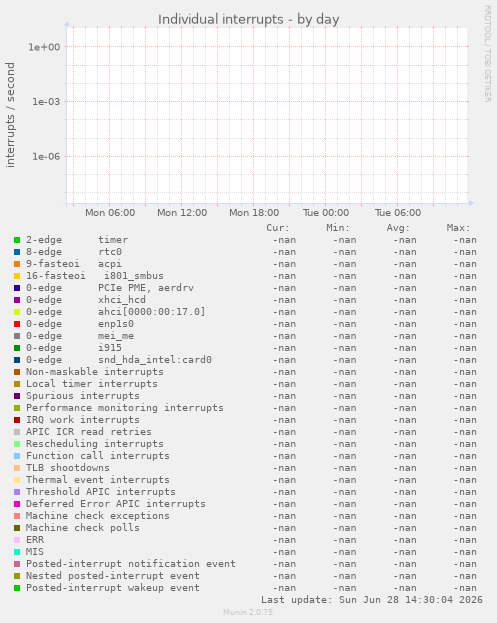
Task: Select the Non-maskable interrupts legend label
Action: (95, 372)
